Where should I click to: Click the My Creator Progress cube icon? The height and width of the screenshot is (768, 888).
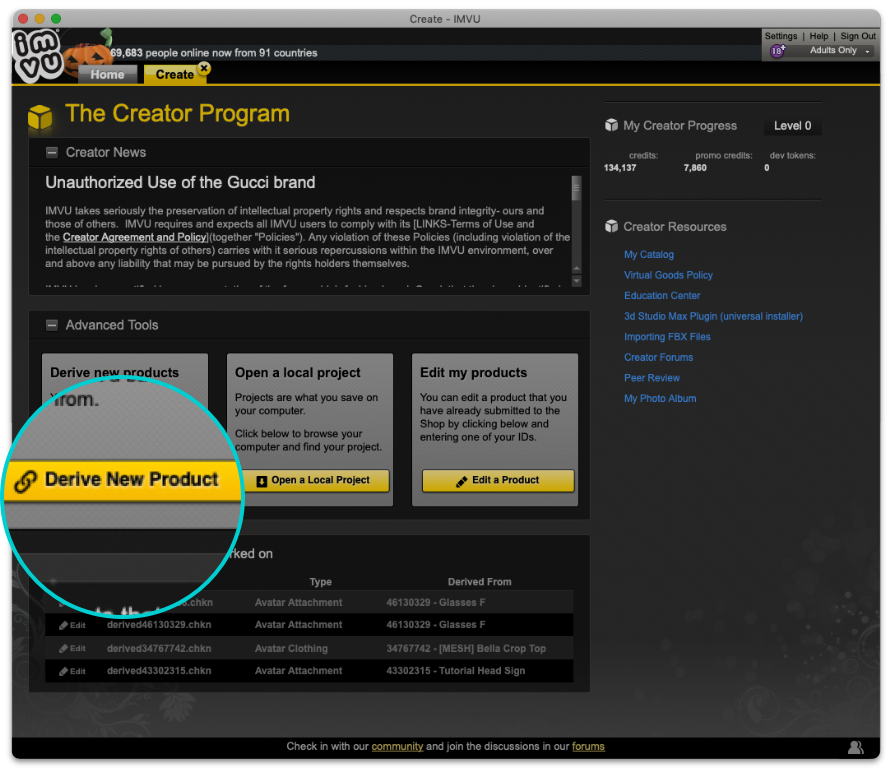tap(611, 125)
